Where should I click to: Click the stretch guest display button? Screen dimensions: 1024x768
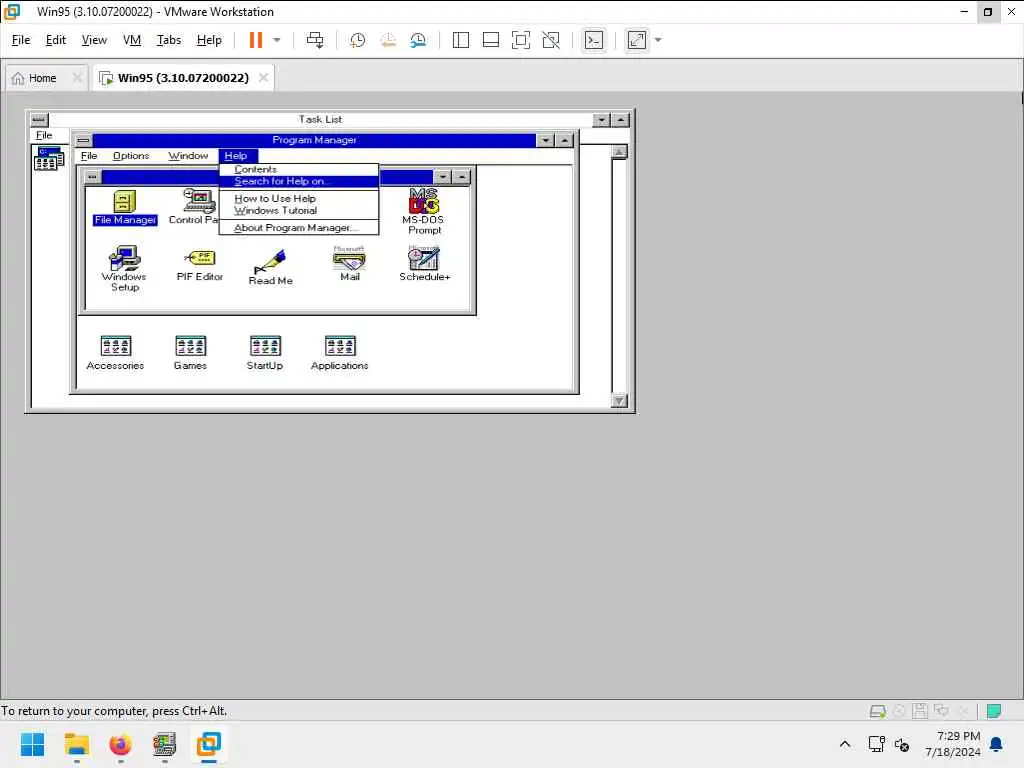[x=637, y=40]
